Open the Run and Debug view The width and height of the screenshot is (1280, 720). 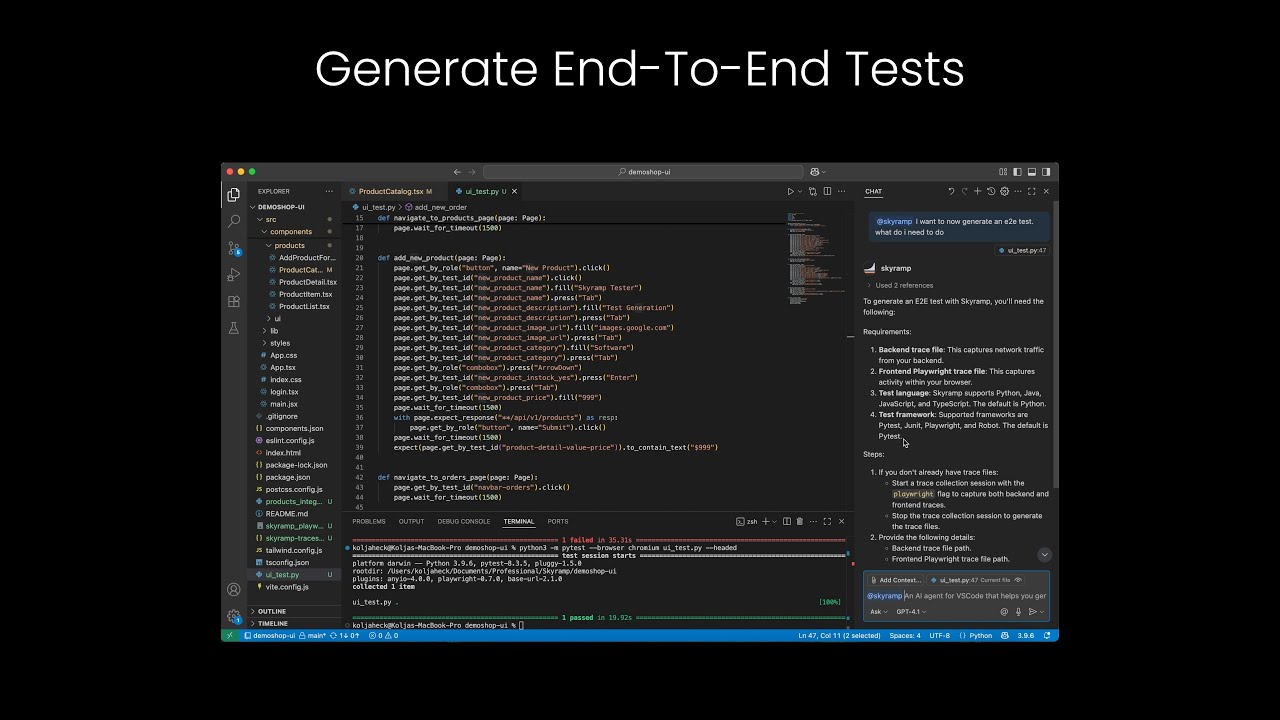(233, 275)
